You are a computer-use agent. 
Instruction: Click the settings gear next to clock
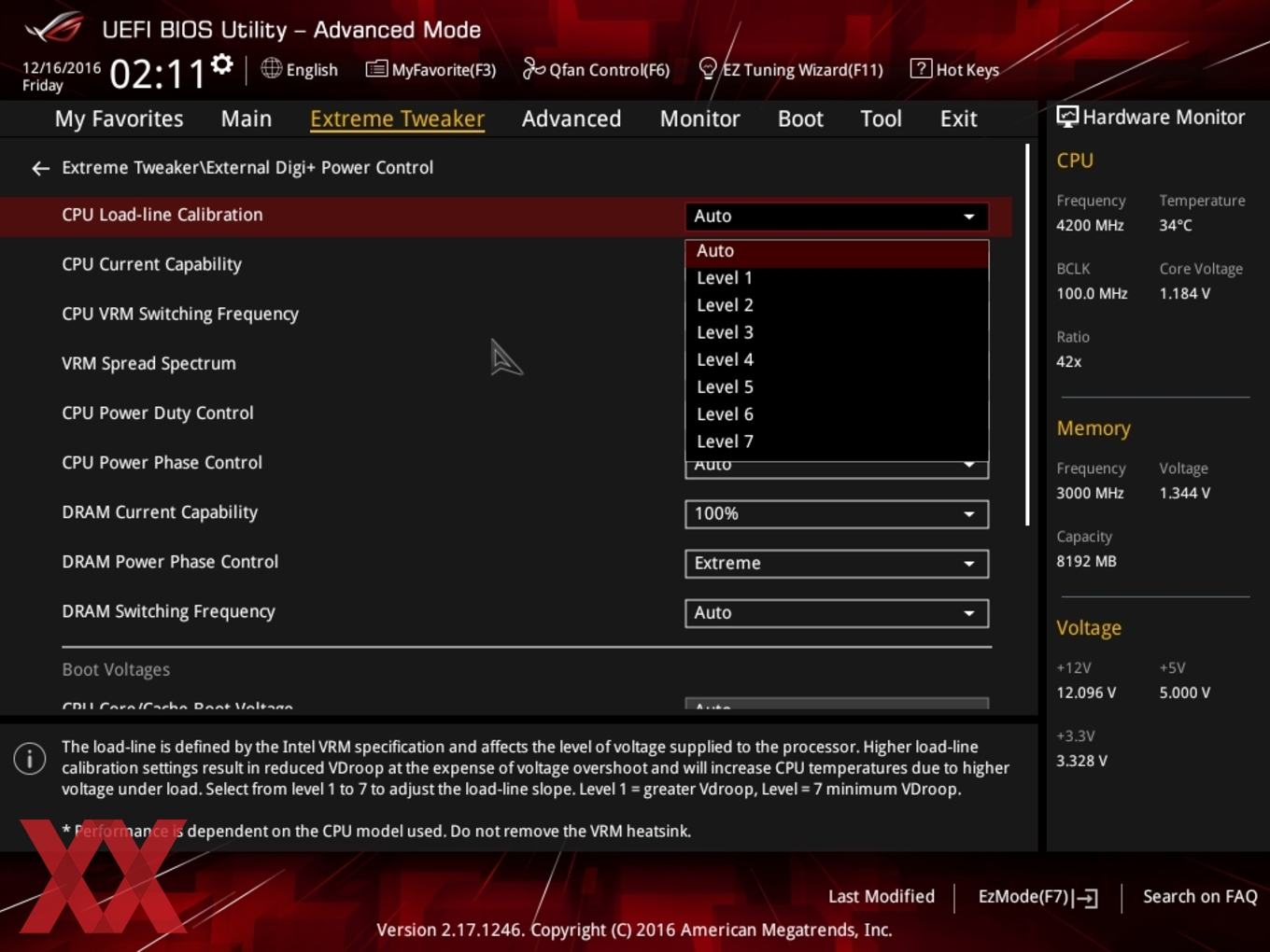click(x=222, y=64)
